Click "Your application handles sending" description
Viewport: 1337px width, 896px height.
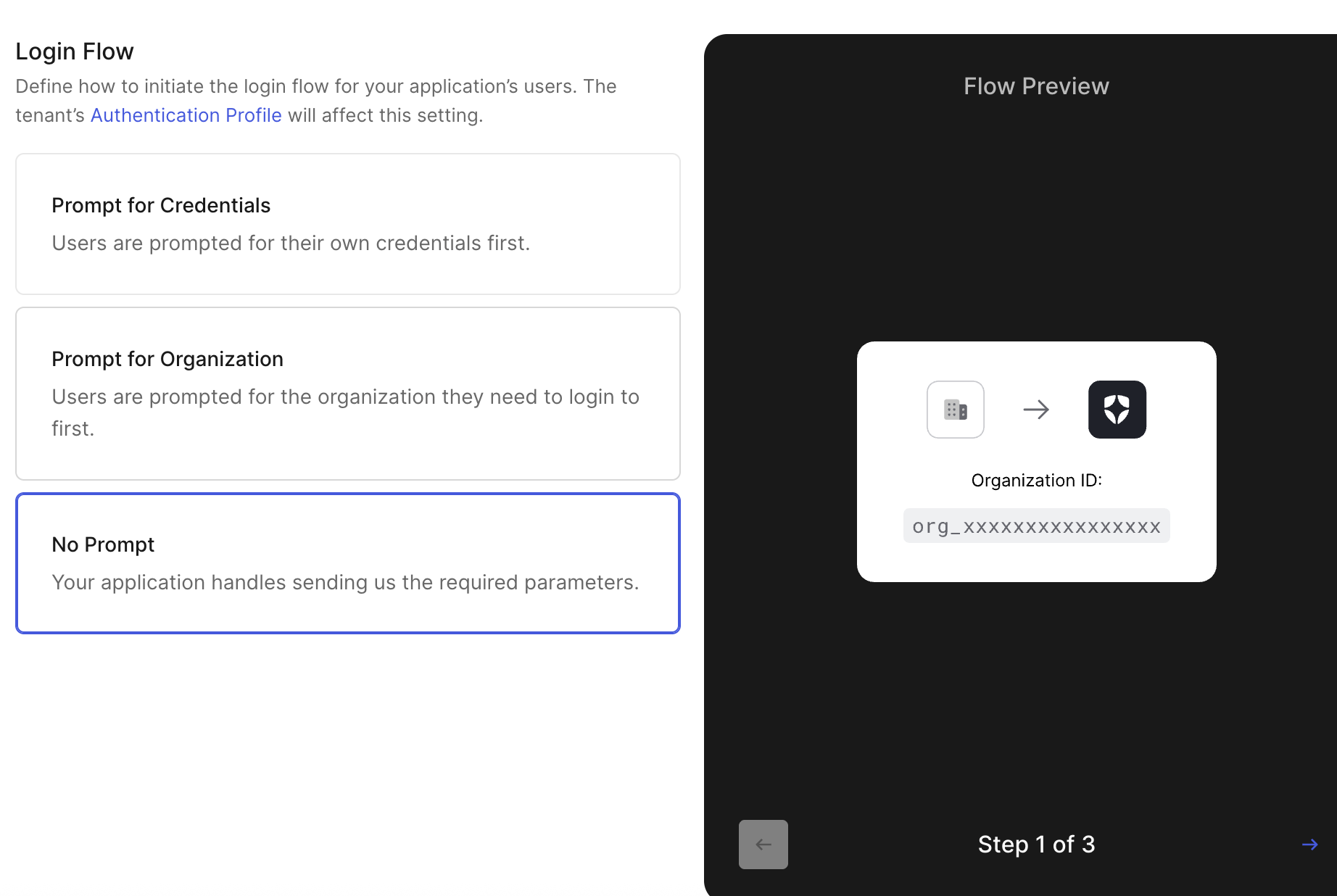pyautogui.click(x=345, y=582)
